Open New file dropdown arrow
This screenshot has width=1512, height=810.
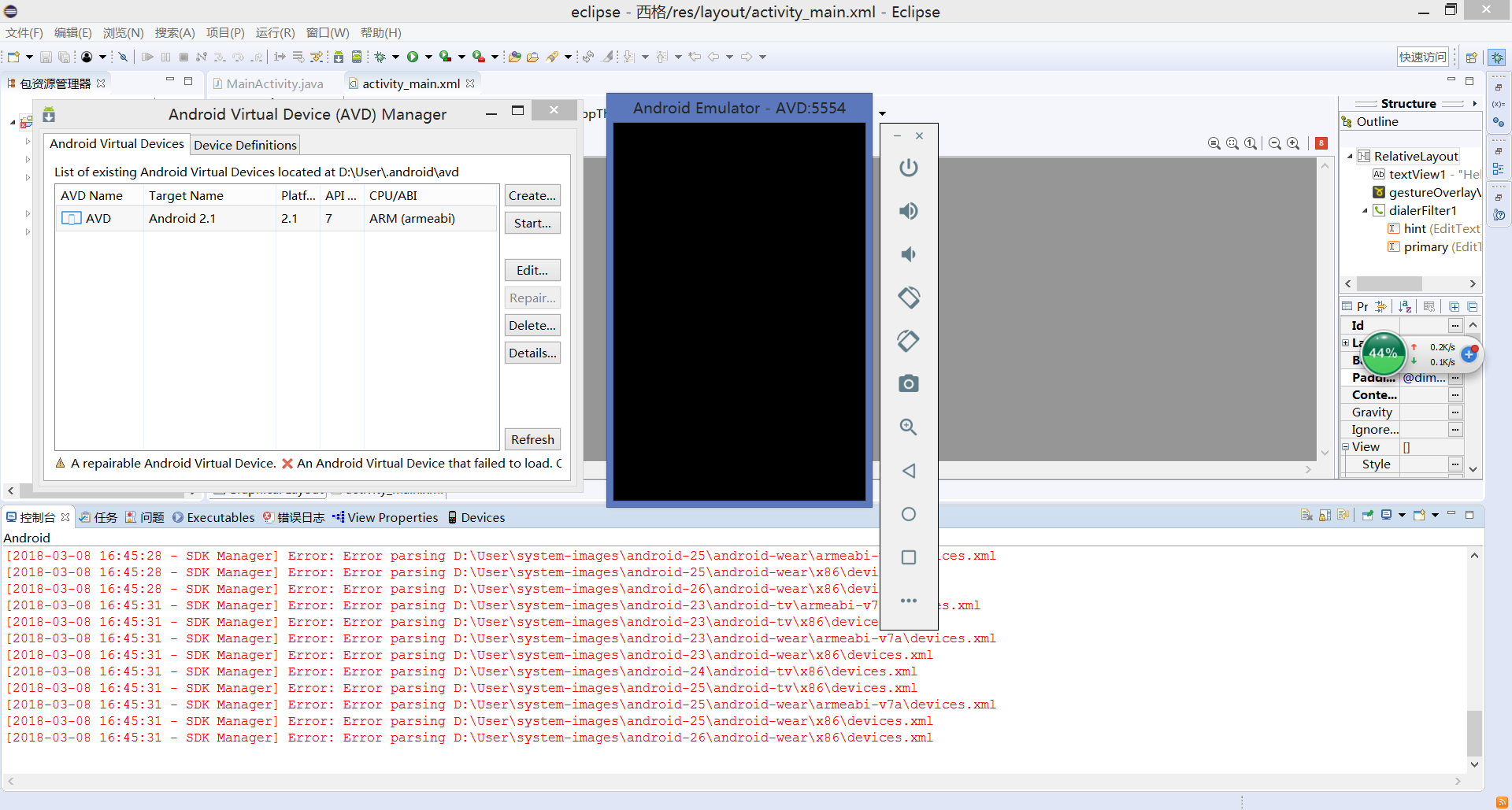pyautogui.click(x=29, y=57)
